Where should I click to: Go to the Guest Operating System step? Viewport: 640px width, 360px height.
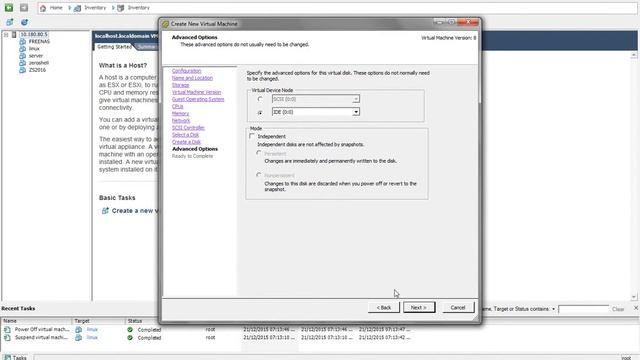click(x=198, y=99)
